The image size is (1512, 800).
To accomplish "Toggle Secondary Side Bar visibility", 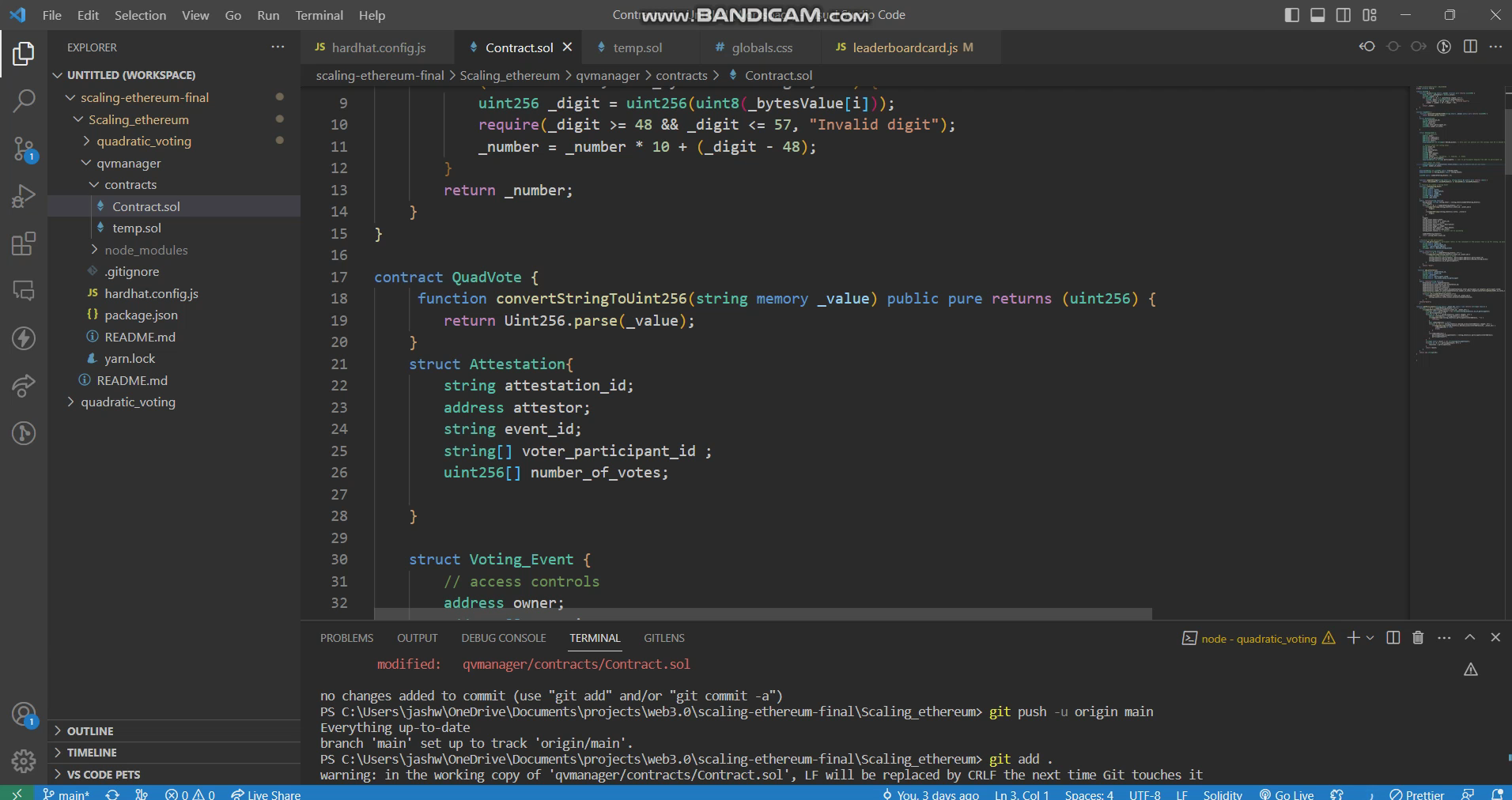I will pyautogui.click(x=1344, y=15).
